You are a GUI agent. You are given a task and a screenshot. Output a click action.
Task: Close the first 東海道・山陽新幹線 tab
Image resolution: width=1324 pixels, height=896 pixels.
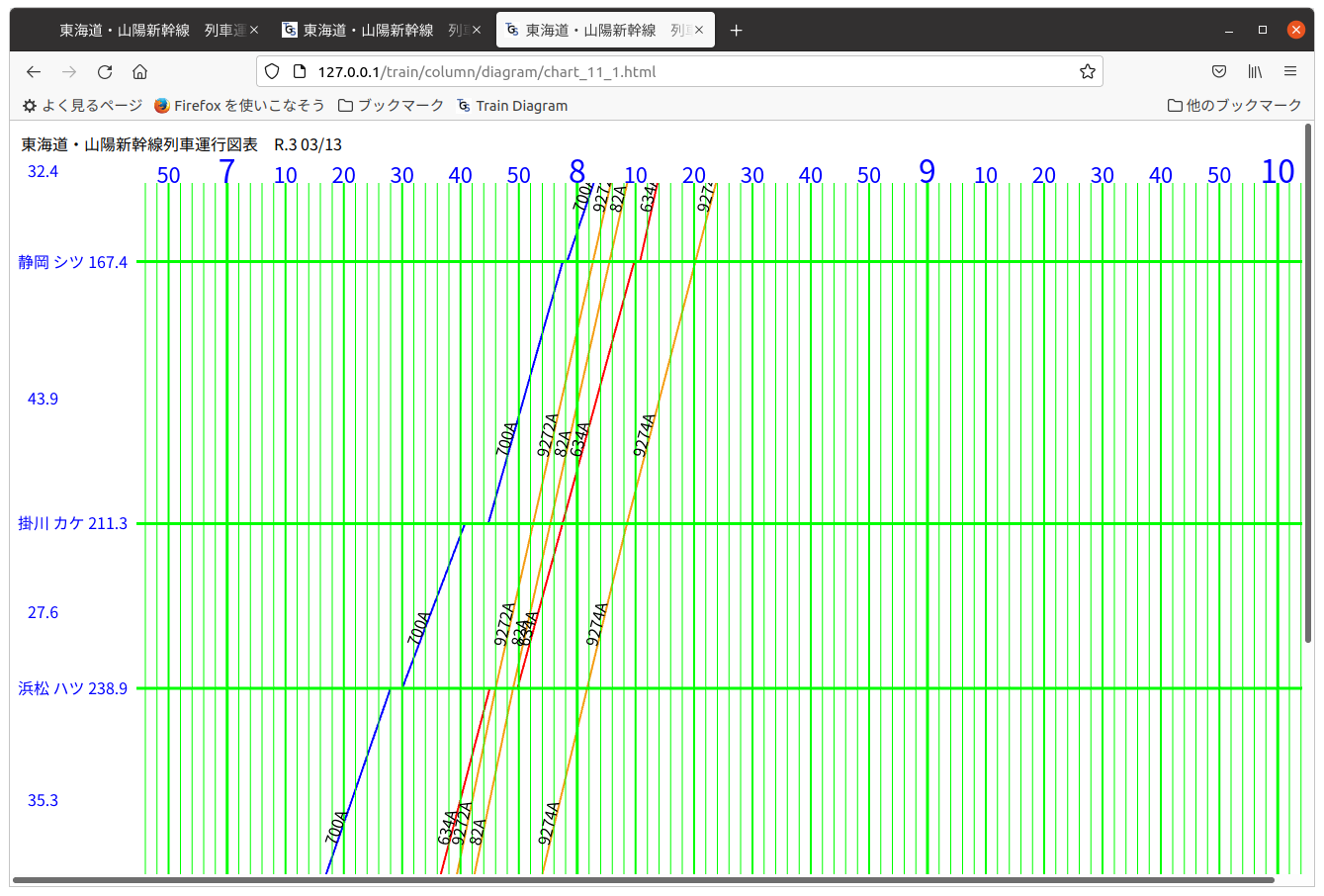(x=254, y=31)
